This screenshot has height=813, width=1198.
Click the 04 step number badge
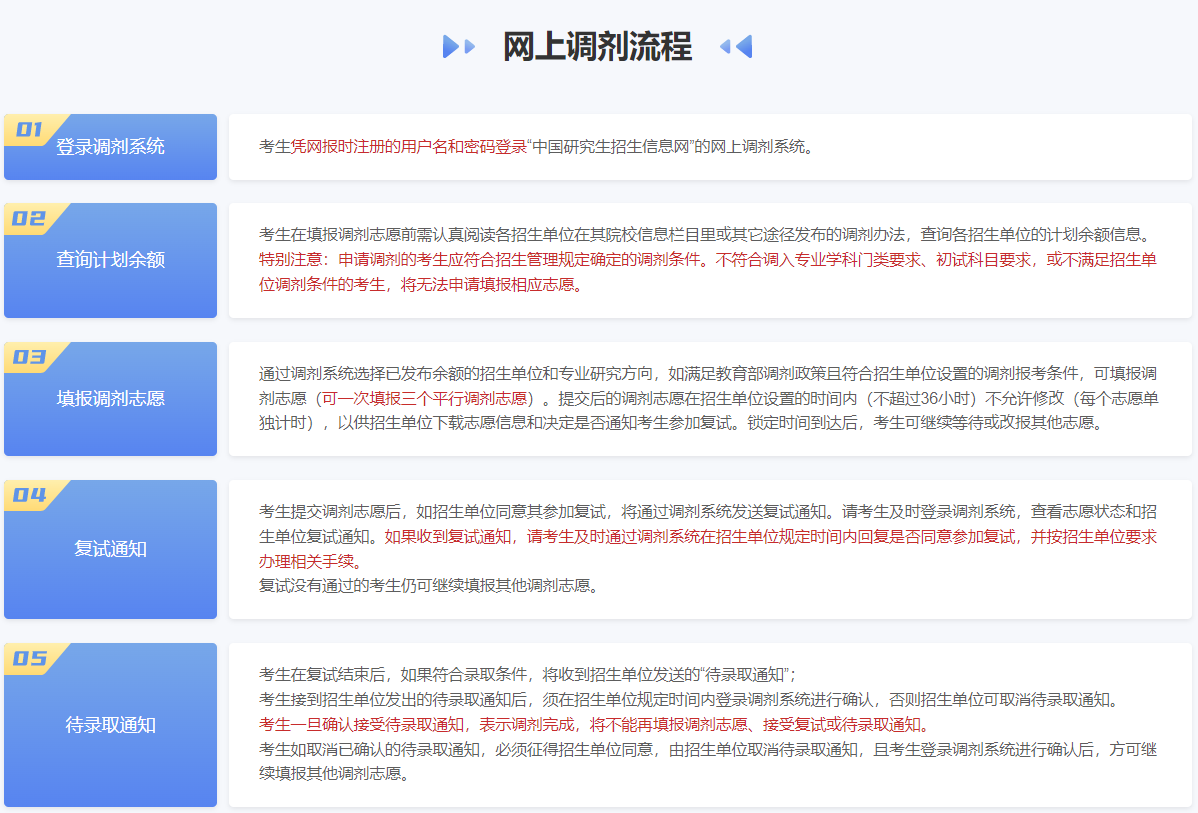click(29, 495)
